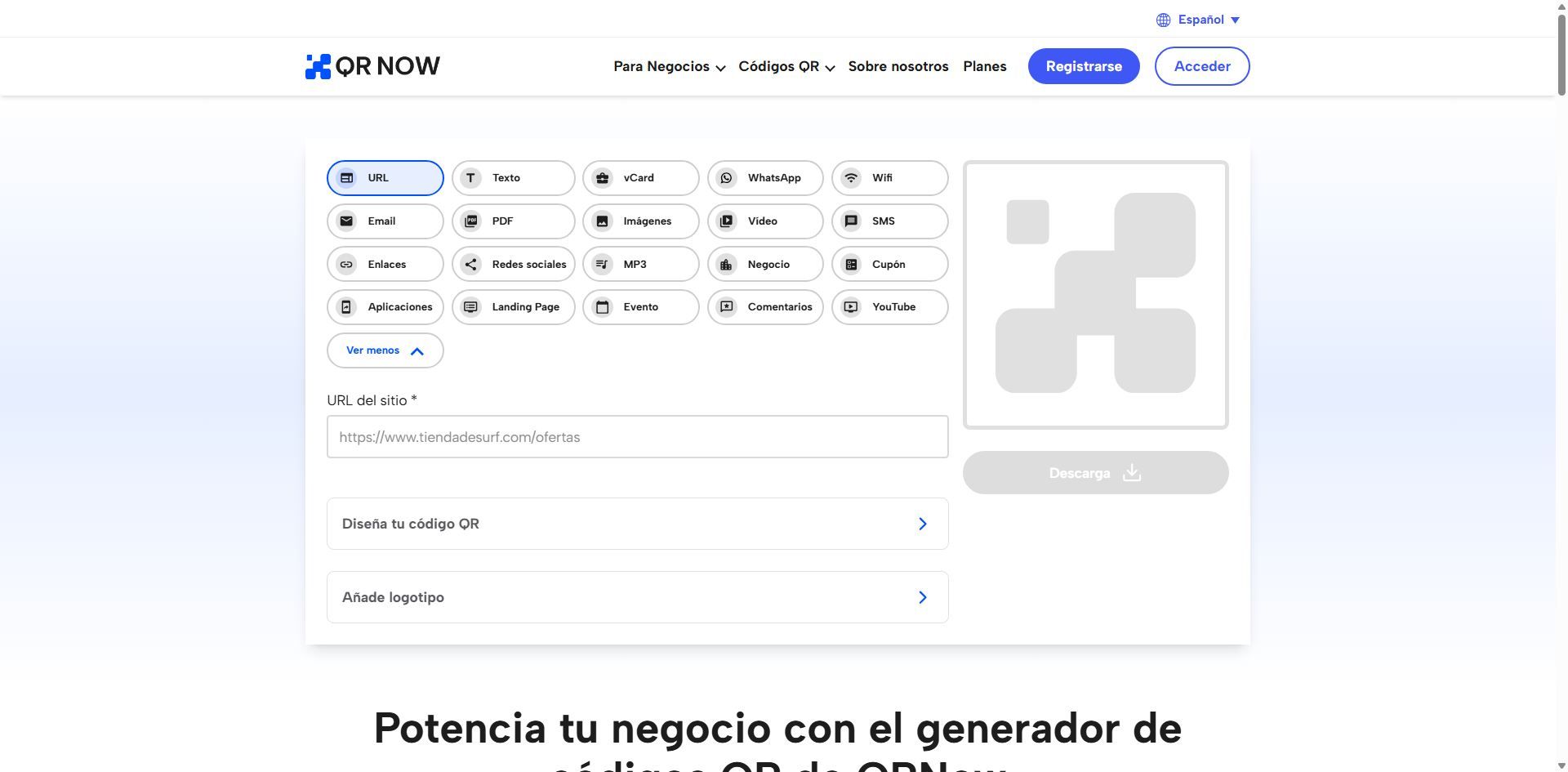This screenshot has height=772, width=1568.
Task: Select the vCard briefcase option
Action: 641,178
